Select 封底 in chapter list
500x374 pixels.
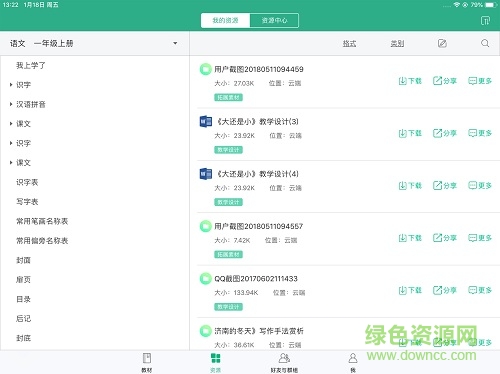(x=23, y=338)
